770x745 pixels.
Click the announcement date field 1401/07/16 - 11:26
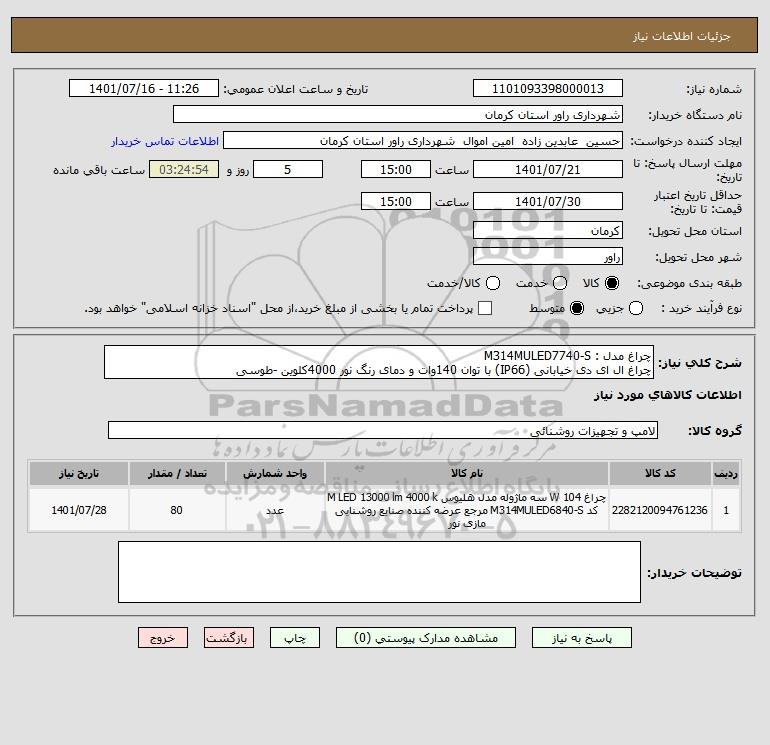pos(144,88)
